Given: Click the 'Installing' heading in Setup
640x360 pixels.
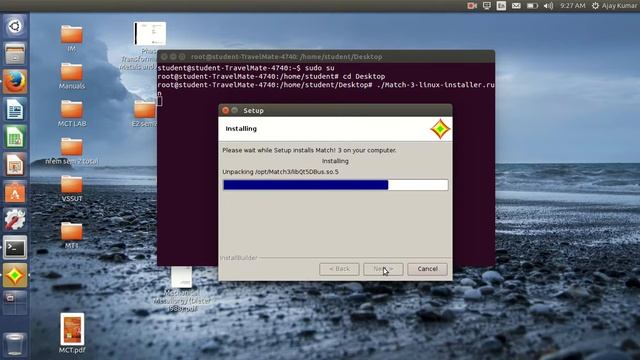Looking at the screenshot, I should [241, 129].
